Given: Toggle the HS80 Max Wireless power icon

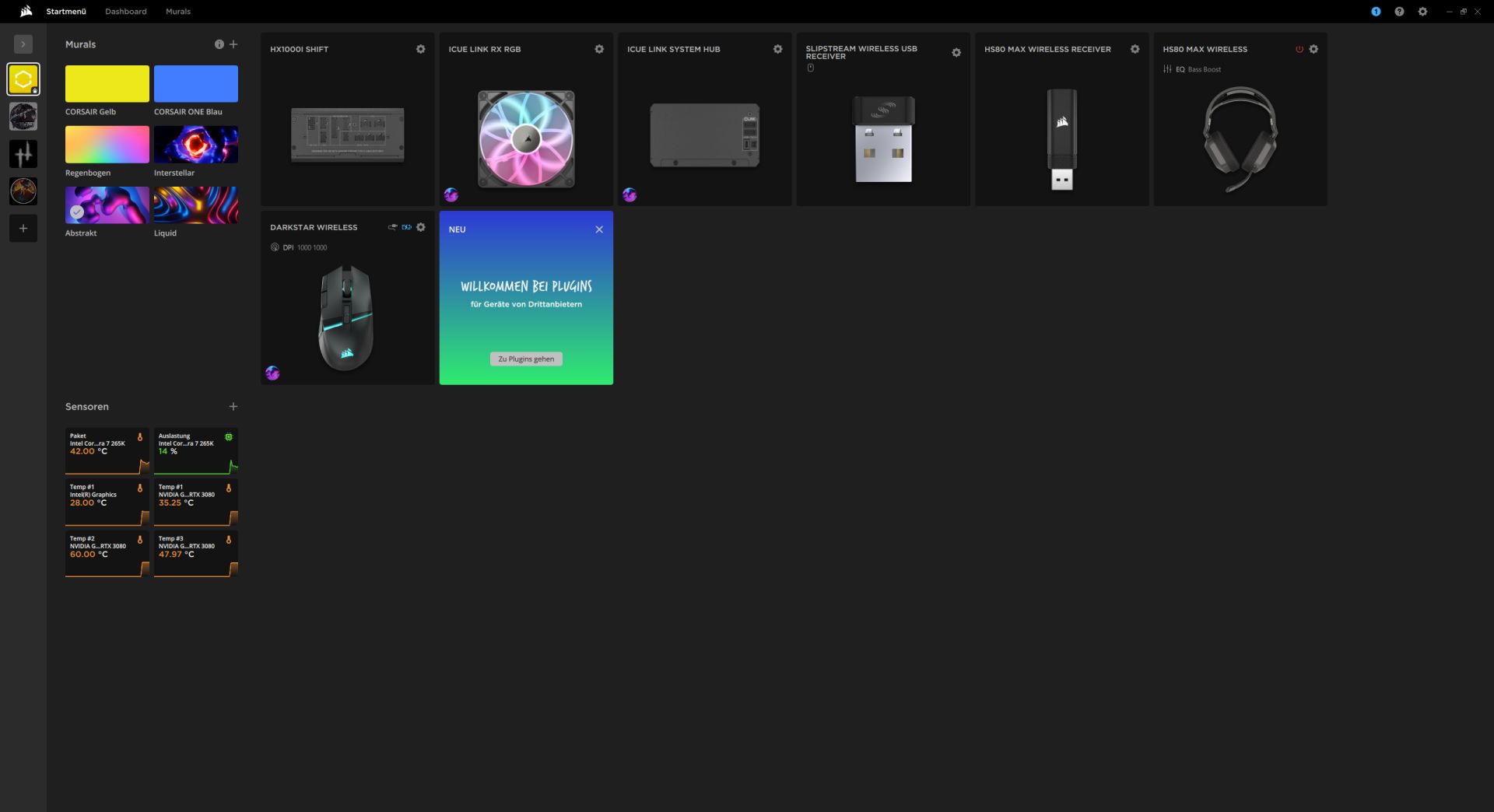Looking at the screenshot, I should pos(1299,49).
